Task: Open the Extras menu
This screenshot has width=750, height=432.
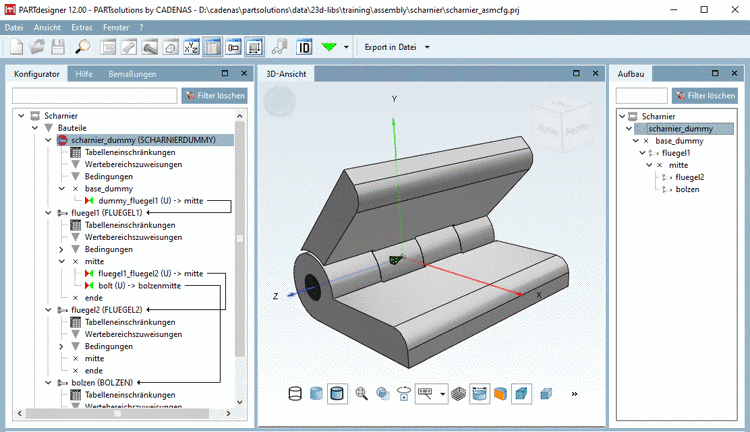Action: pyautogui.click(x=82, y=27)
